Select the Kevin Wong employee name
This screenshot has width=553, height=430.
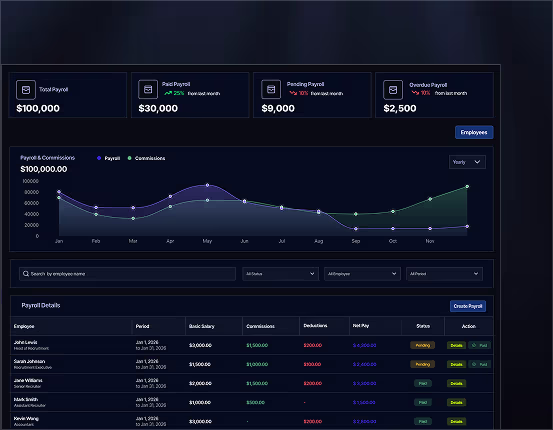(26, 418)
